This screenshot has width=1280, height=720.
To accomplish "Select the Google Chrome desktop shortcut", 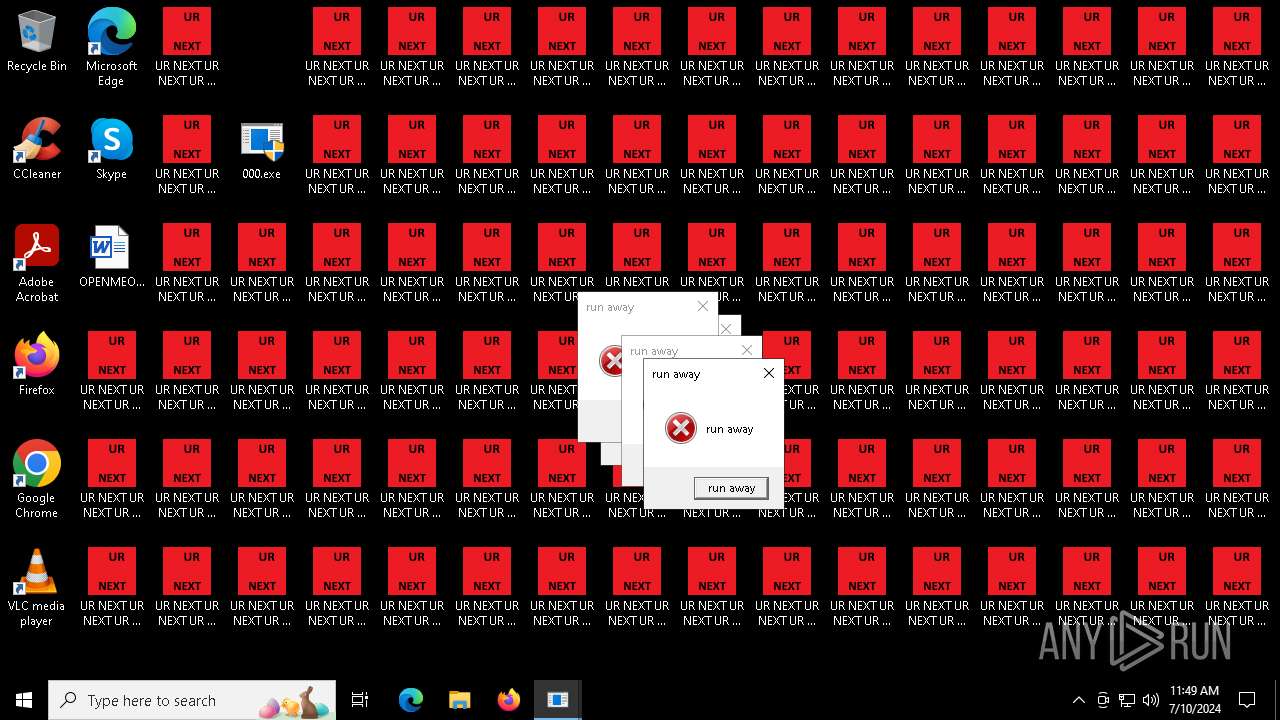I will point(37,480).
